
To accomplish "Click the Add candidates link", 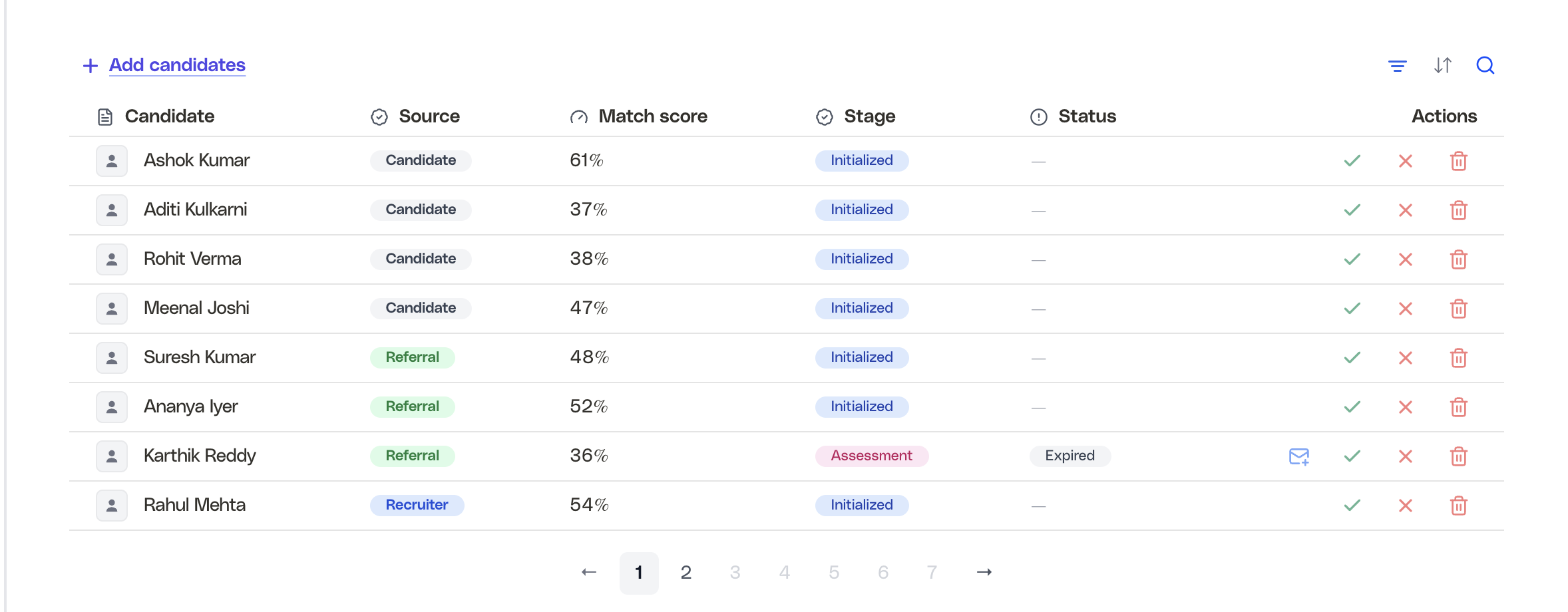I will tap(176, 65).
